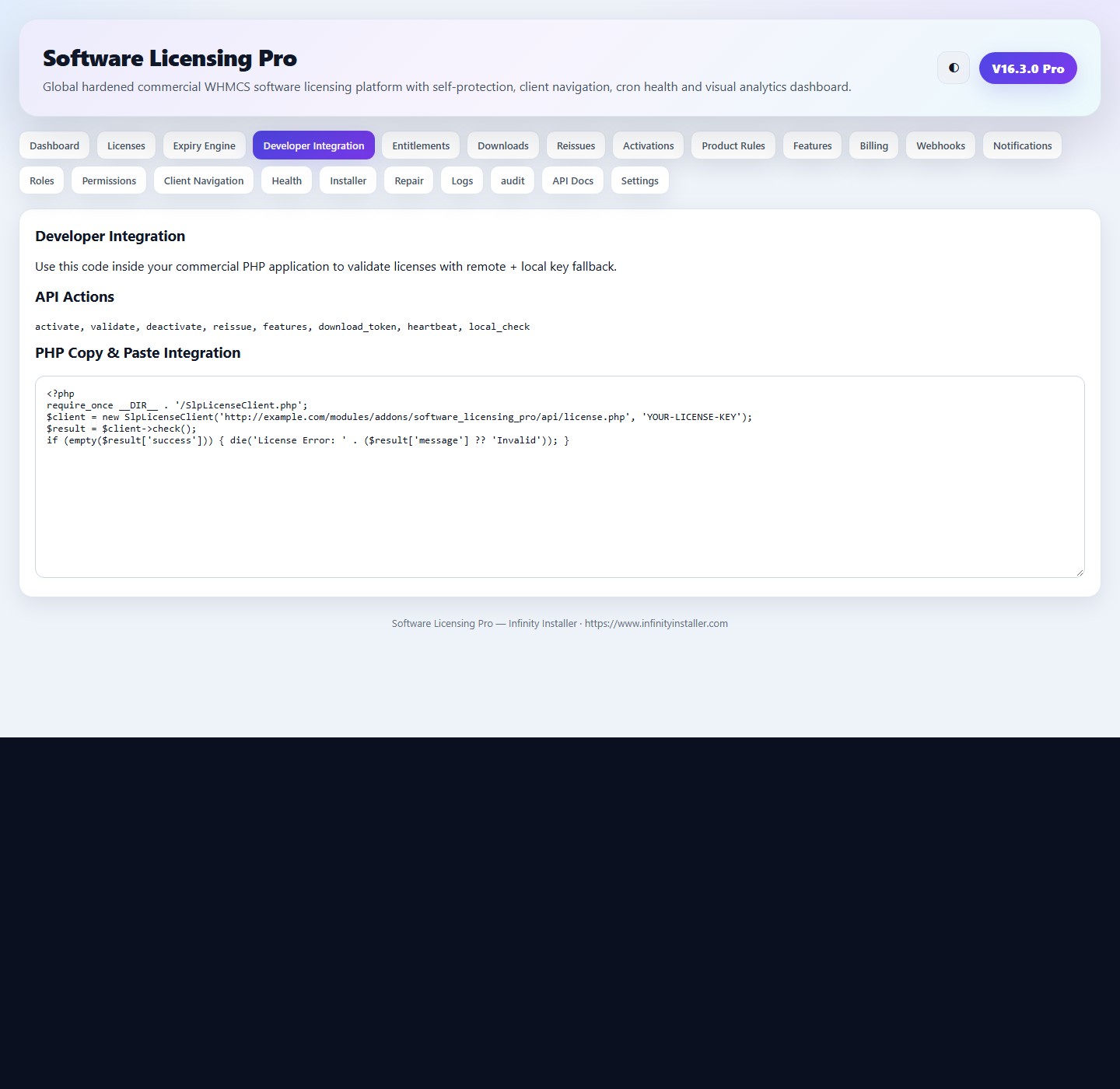1120x1089 pixels.
Task: Open the Downloads tab
Action: 503,145
